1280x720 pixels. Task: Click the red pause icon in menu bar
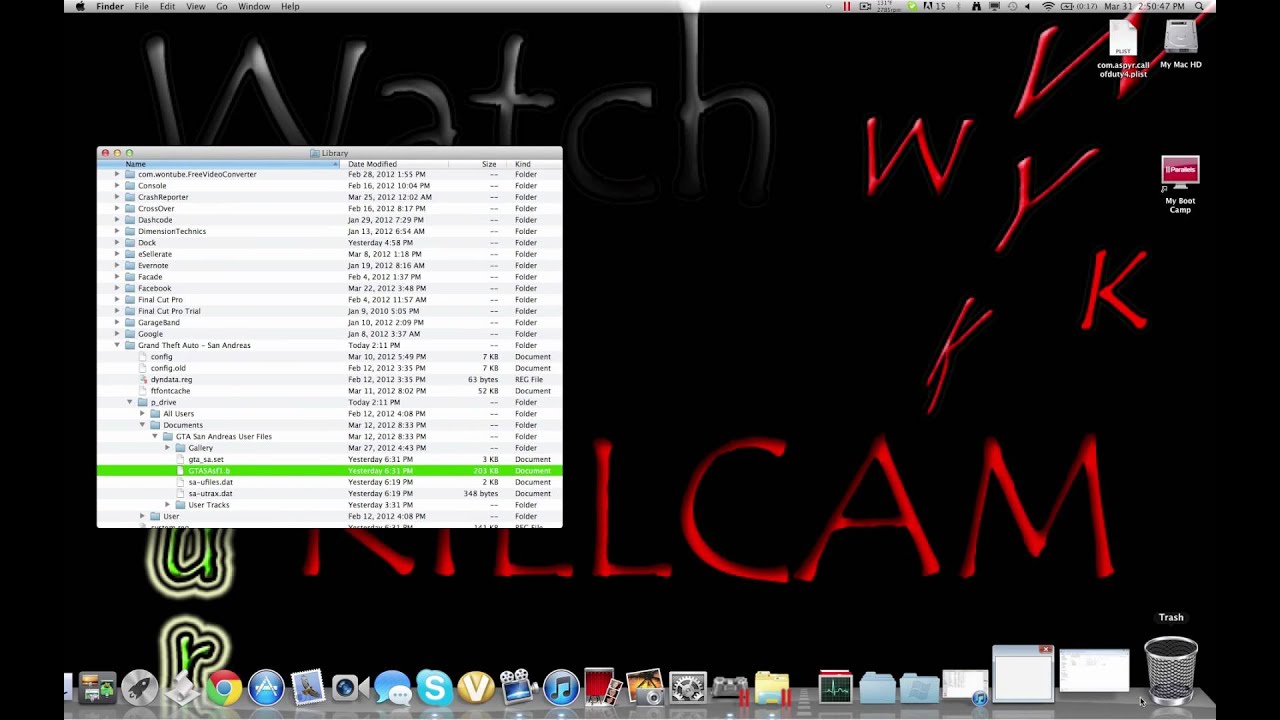click(847, 6)
